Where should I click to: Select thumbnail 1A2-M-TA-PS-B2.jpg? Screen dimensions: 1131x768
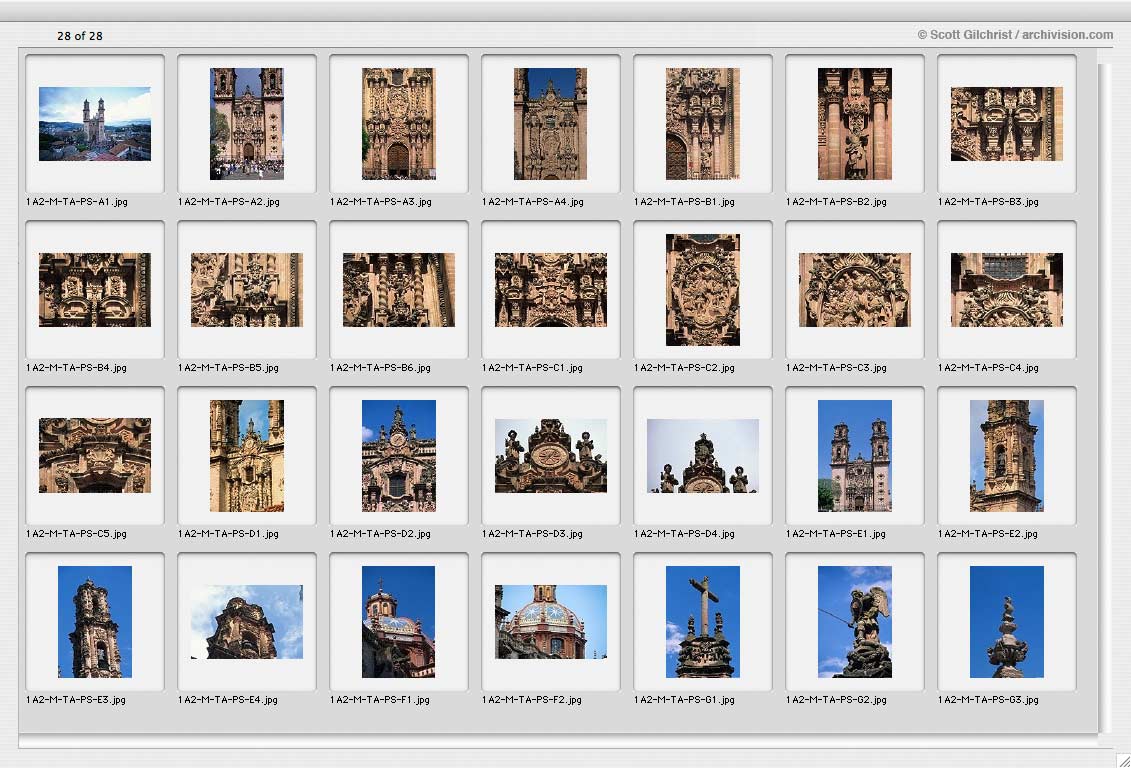click(855, 123)
